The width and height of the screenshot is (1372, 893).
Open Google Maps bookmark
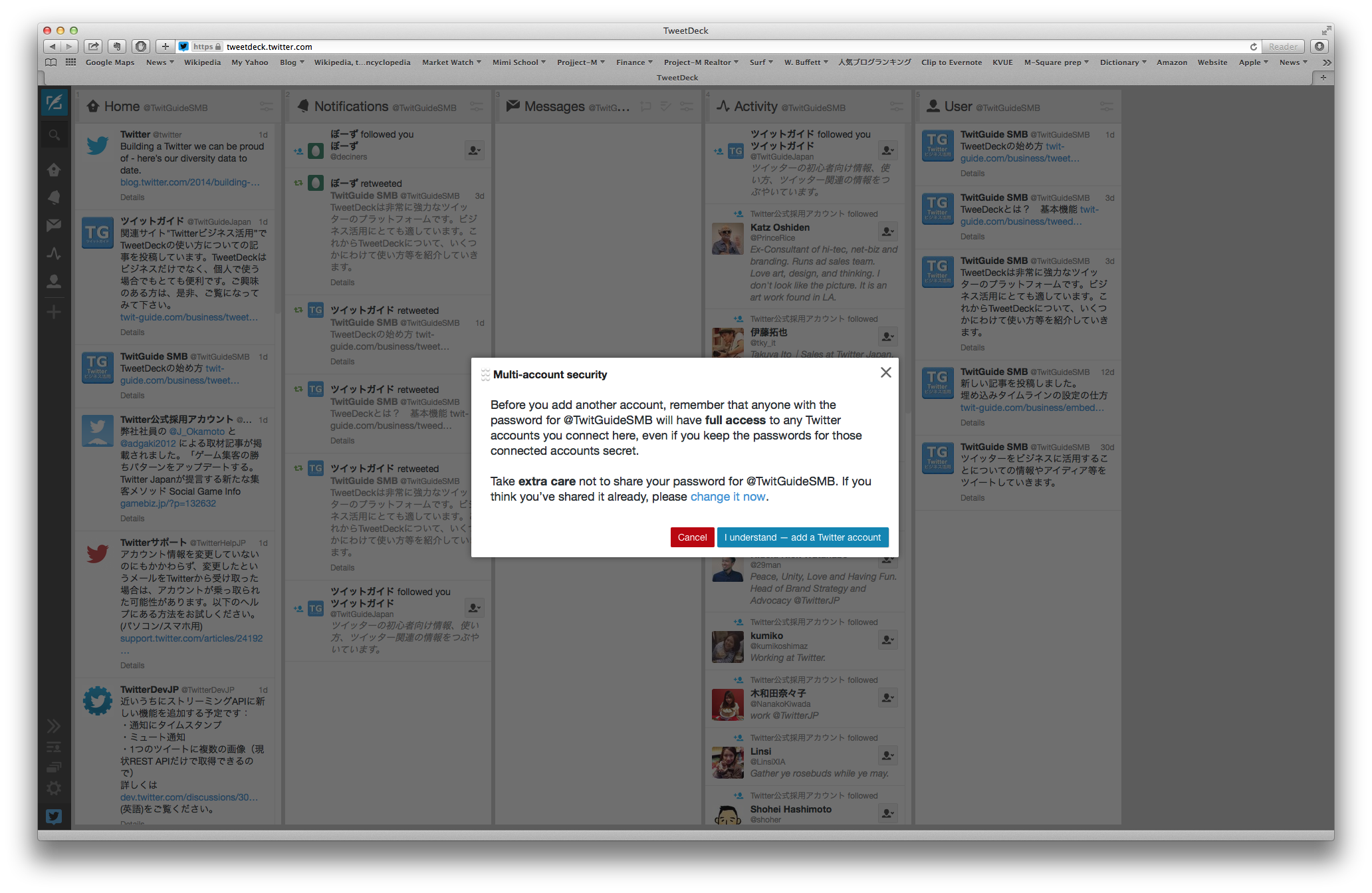tap(110, 63)
